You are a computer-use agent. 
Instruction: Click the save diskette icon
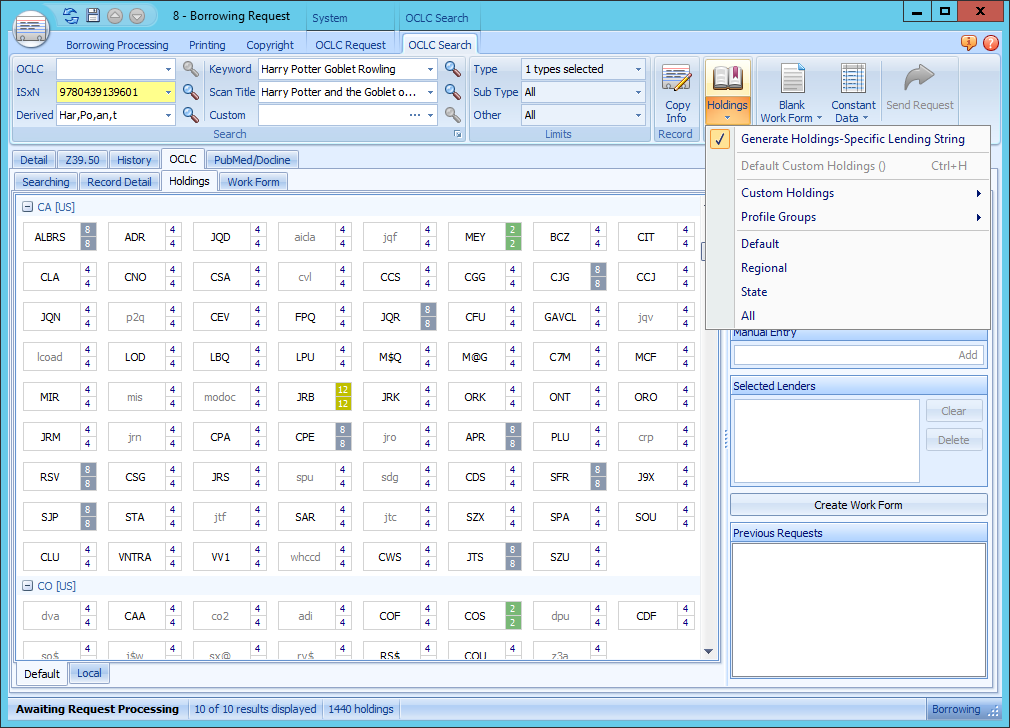point(93,15)
